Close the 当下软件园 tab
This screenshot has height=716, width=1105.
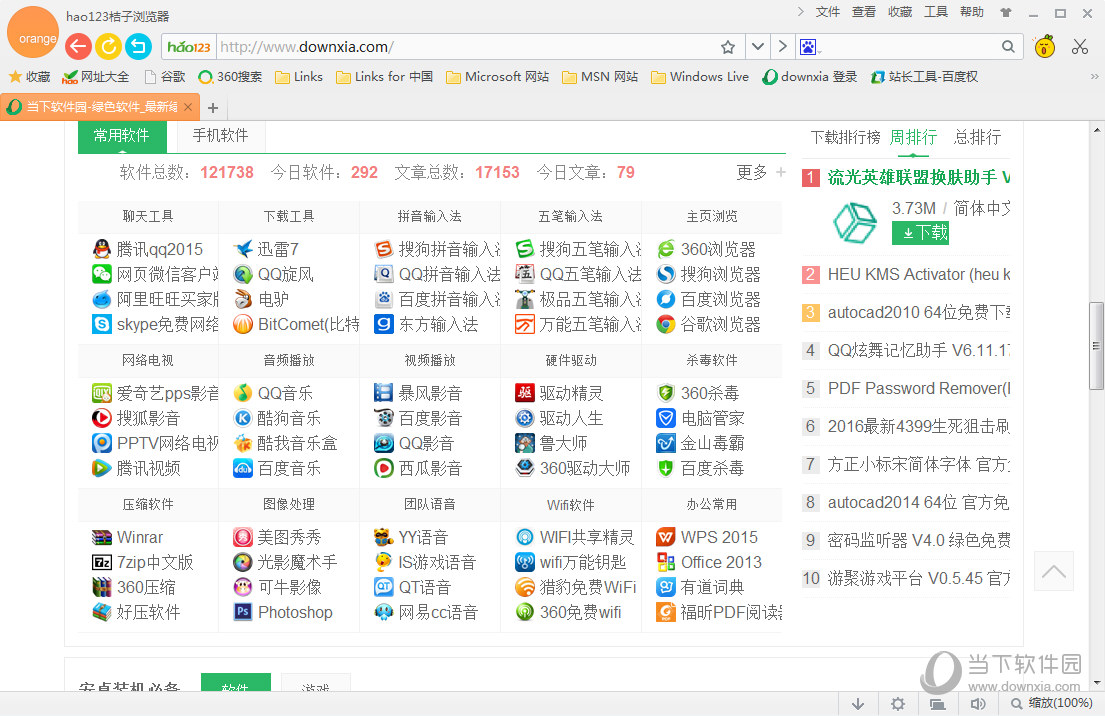[188, 107]
